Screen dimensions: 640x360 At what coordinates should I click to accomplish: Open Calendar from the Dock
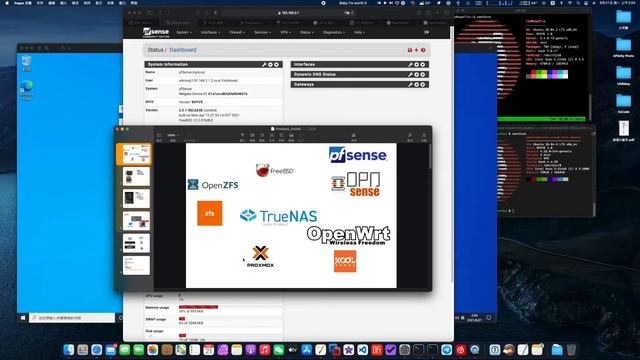pos(209,350)
